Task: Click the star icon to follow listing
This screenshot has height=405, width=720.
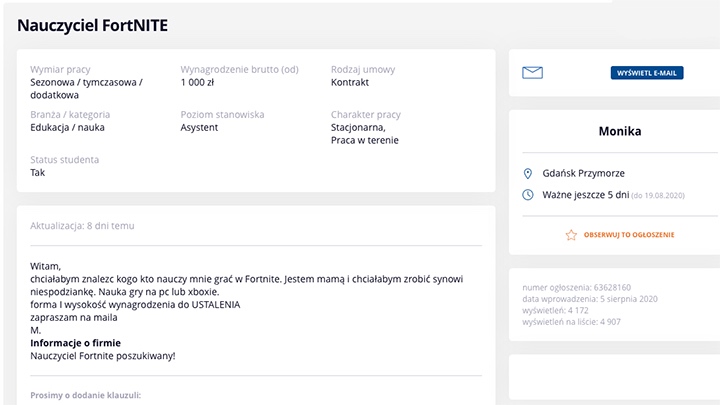Action: (x=571, y=235)
